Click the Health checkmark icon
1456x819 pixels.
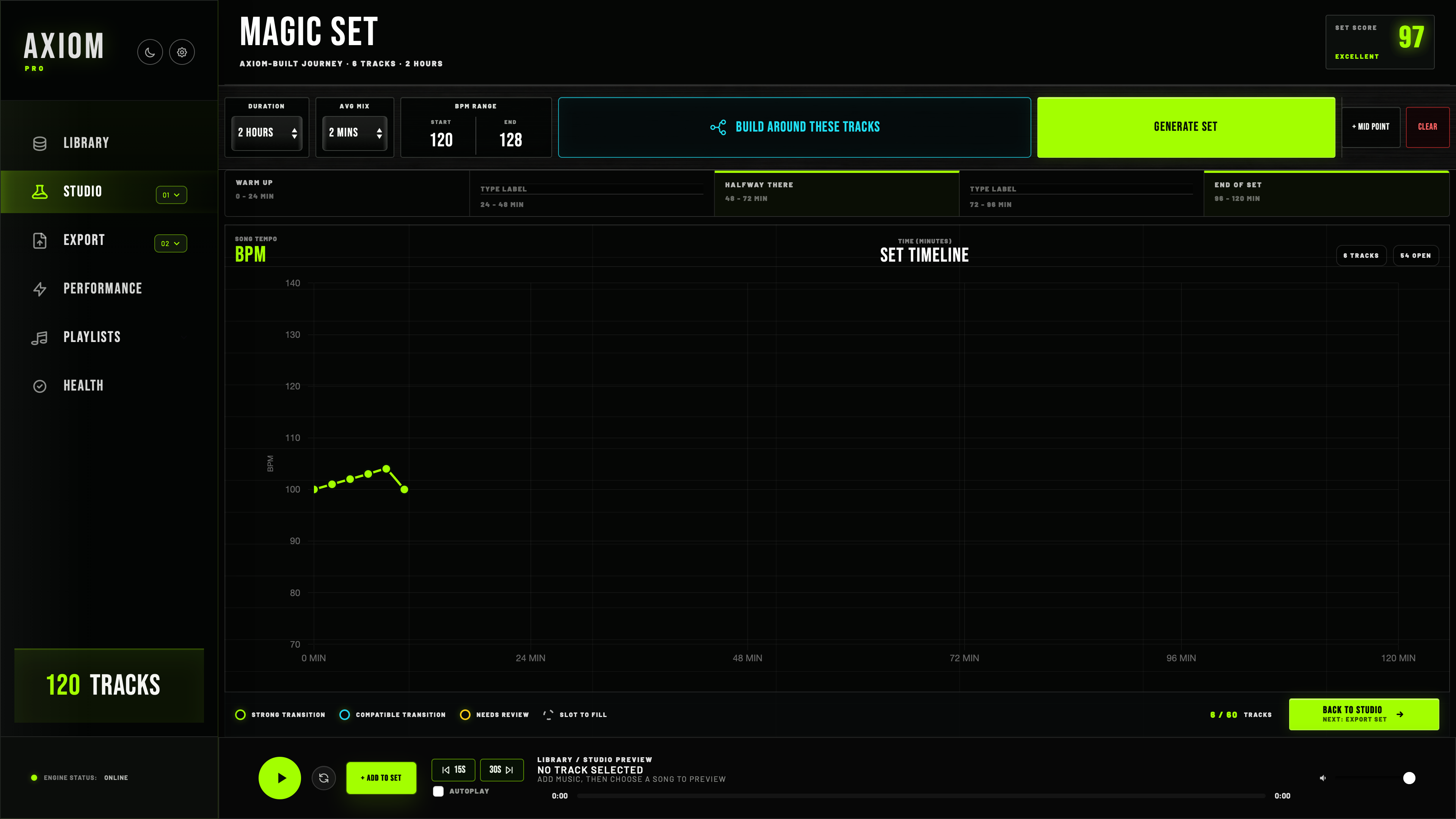[39, 386]
